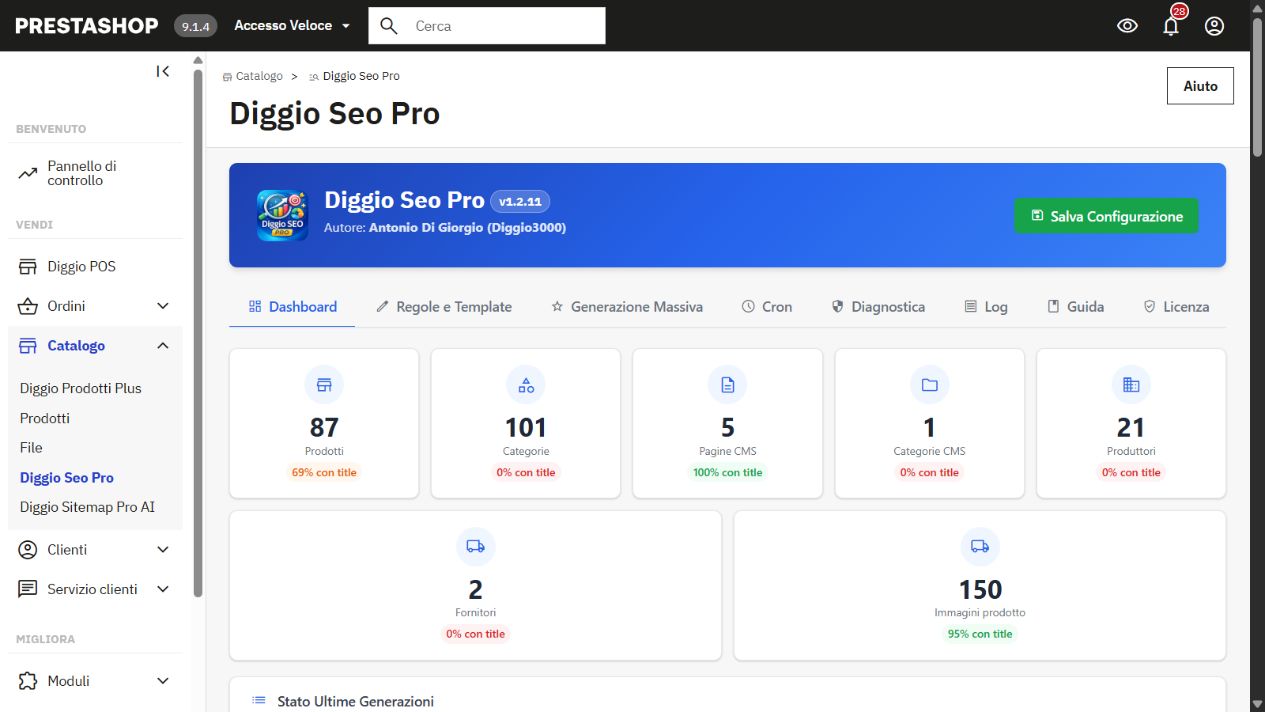Click the PrestaShop logo

click(x=87, y=26)
